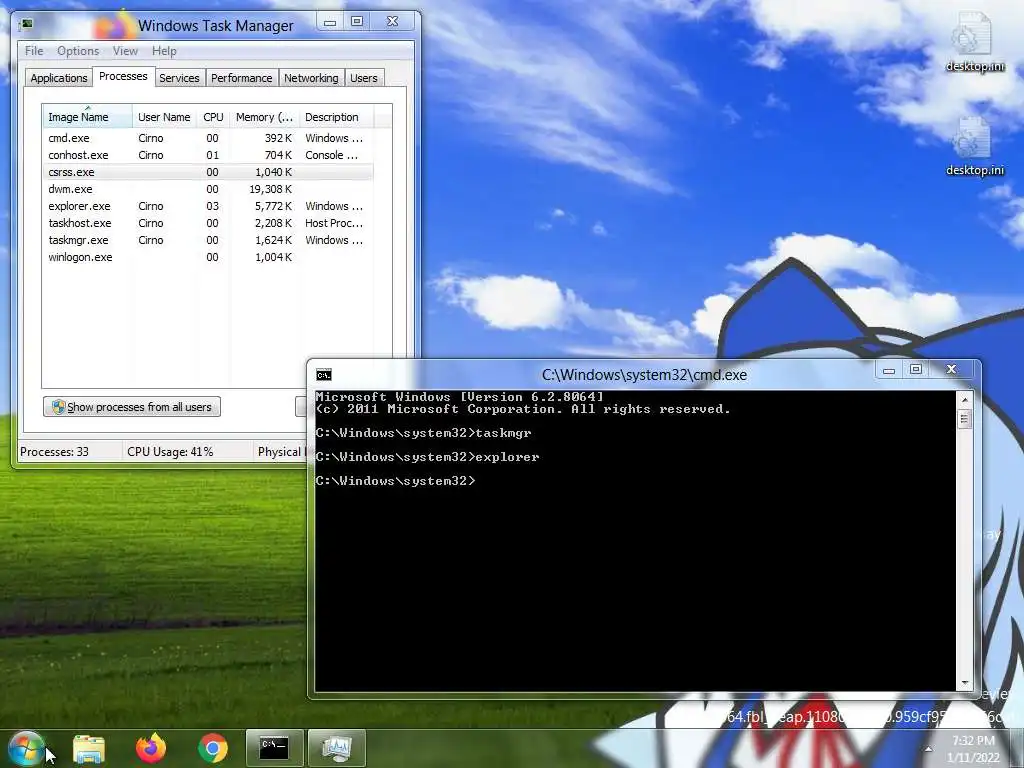The image size is (1024, 768).
Task: Switch to the Processes tab
Action: coord(123,76)
